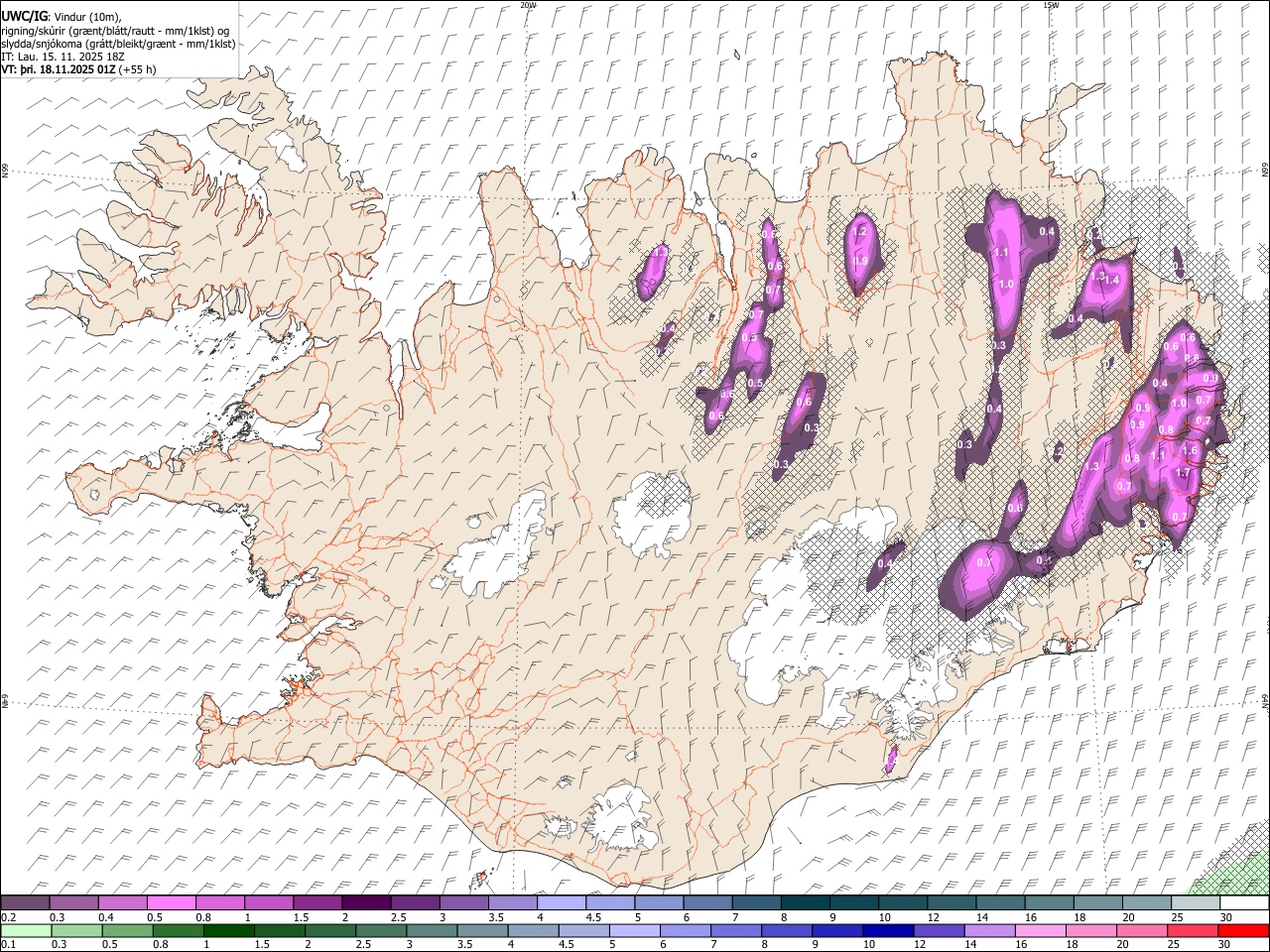The width and height of the screenshot is (1270, 952).
Task: Click the top-row legend swatch between 14 and 16
Action: [999, 902]
